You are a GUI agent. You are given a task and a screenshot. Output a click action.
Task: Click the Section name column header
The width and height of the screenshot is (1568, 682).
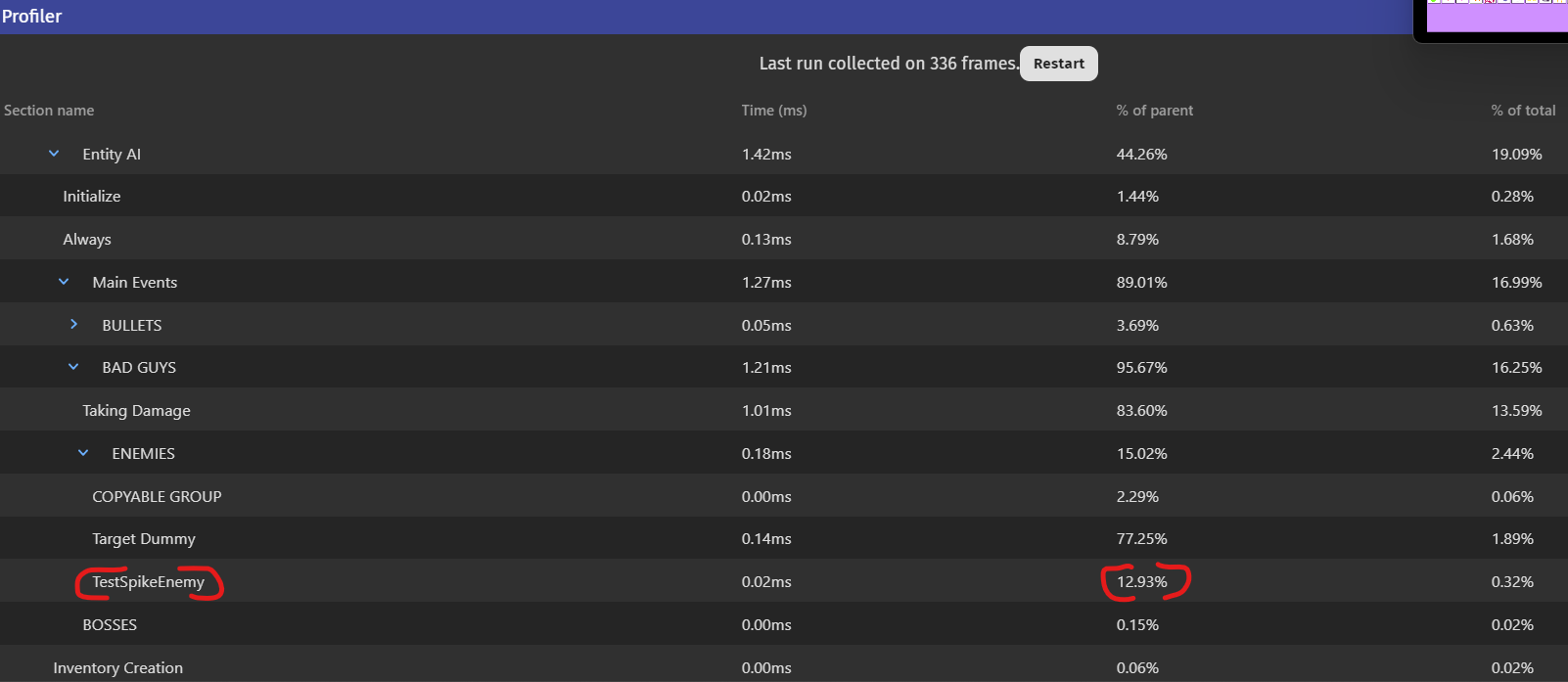pyautogui.click(x=49, y=111)
